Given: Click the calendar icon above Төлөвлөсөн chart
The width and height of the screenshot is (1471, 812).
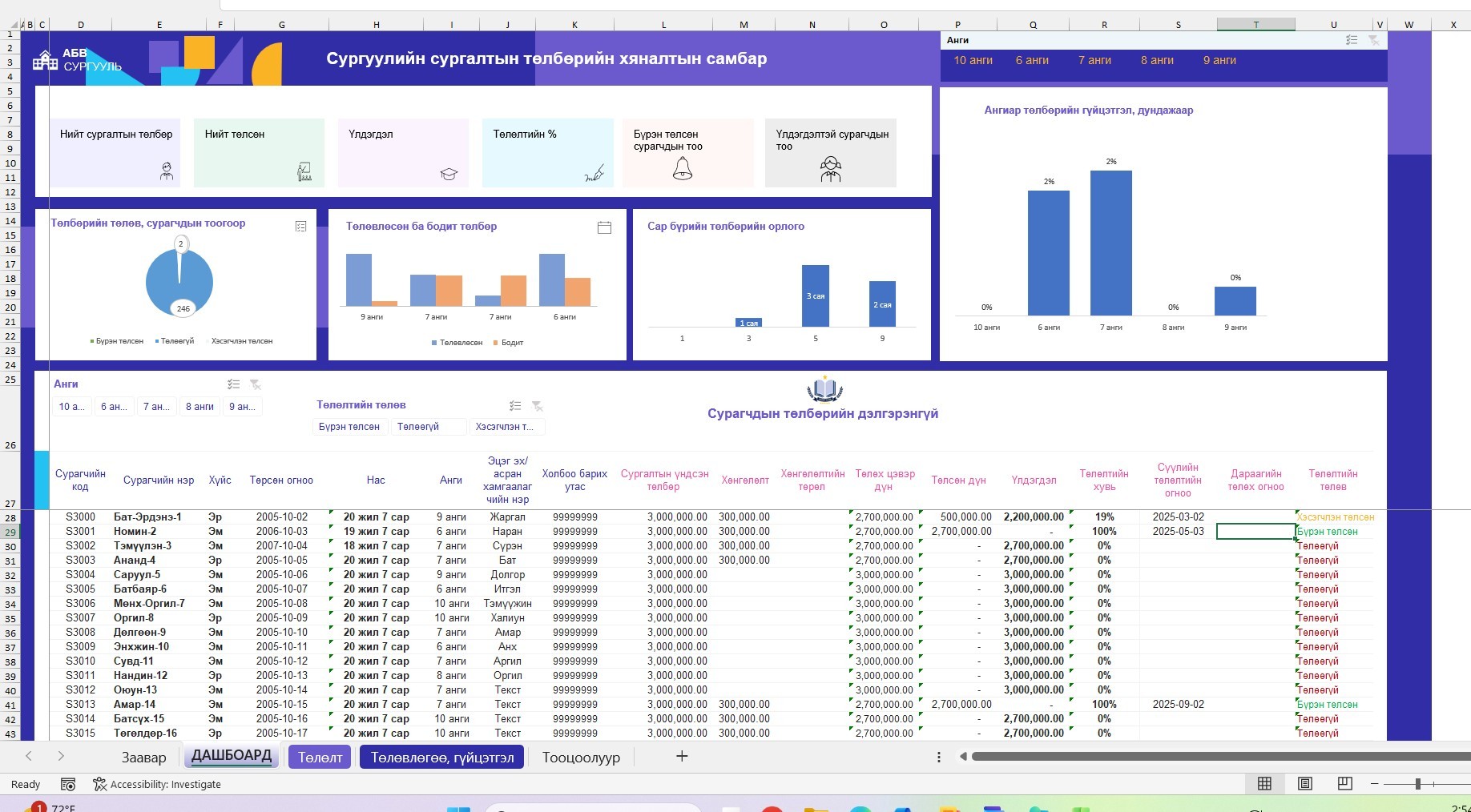Looking at the screenshot, I should tap(605, 227).
